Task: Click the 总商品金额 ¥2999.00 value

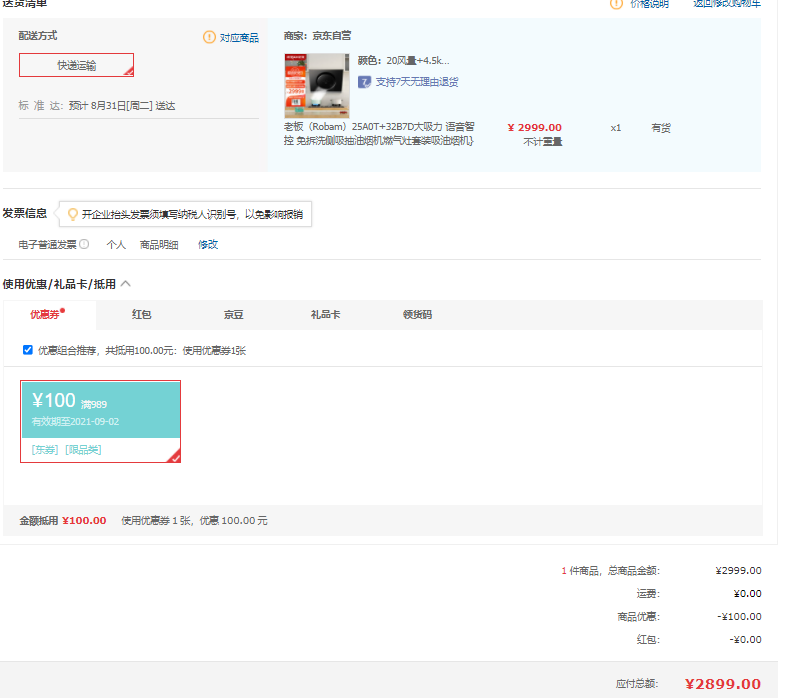Action: click(738, 570)
